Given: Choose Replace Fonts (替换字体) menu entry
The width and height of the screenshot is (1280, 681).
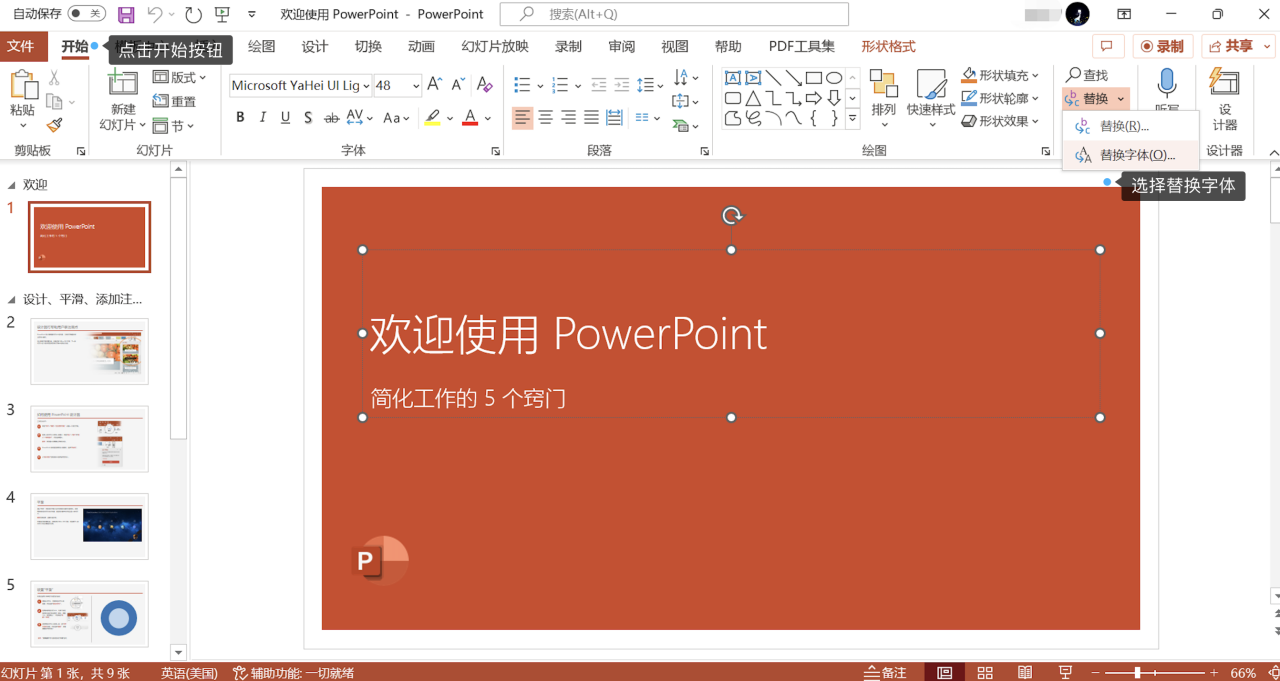Looking at the screenshot, I should pos(1131,155).
